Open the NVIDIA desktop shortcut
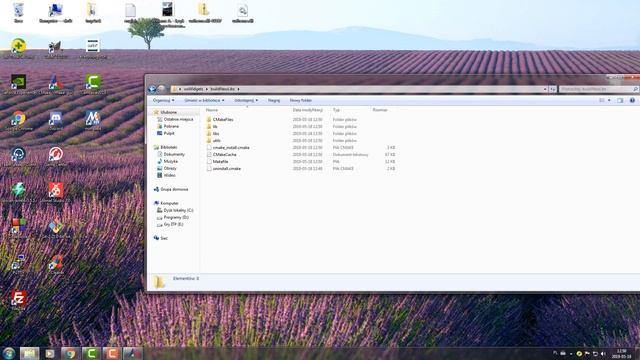The width and height of the screenshot is (640, 360). [18, 84]
